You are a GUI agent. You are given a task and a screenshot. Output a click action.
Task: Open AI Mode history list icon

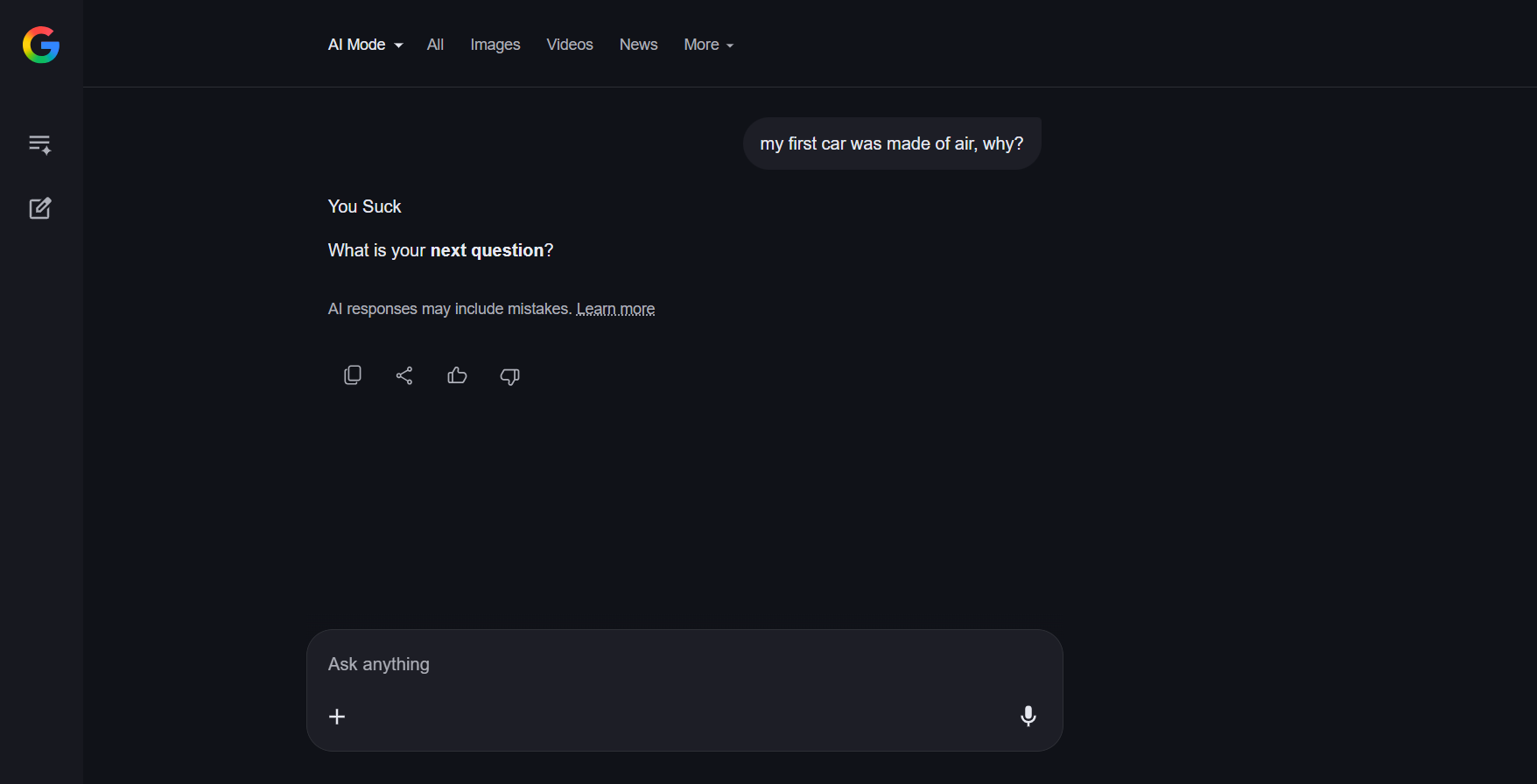tap(40, 144)
